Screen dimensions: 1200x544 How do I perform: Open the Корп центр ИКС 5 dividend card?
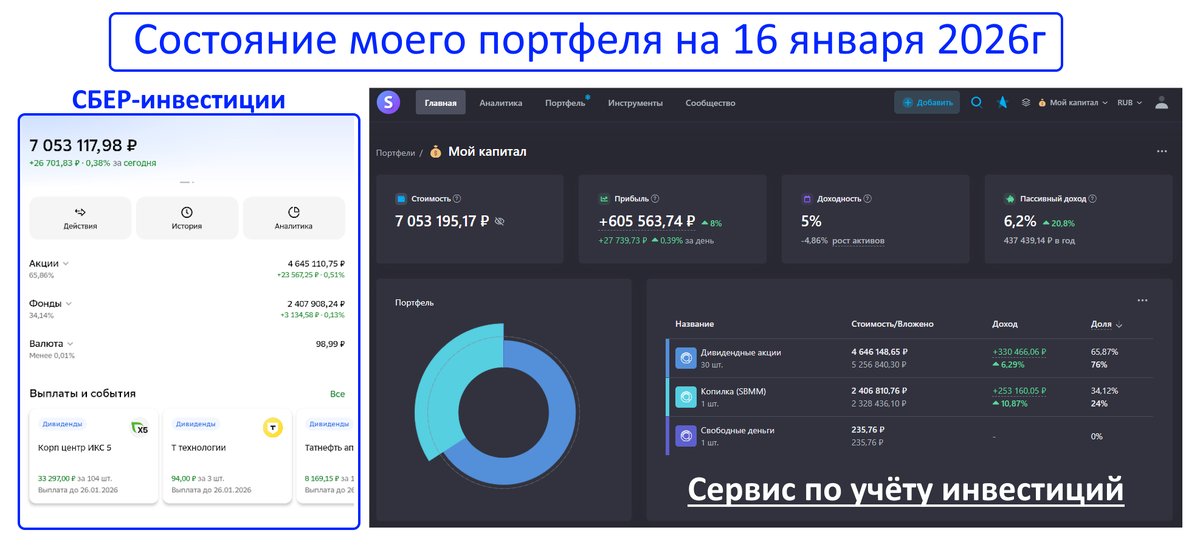94,456
